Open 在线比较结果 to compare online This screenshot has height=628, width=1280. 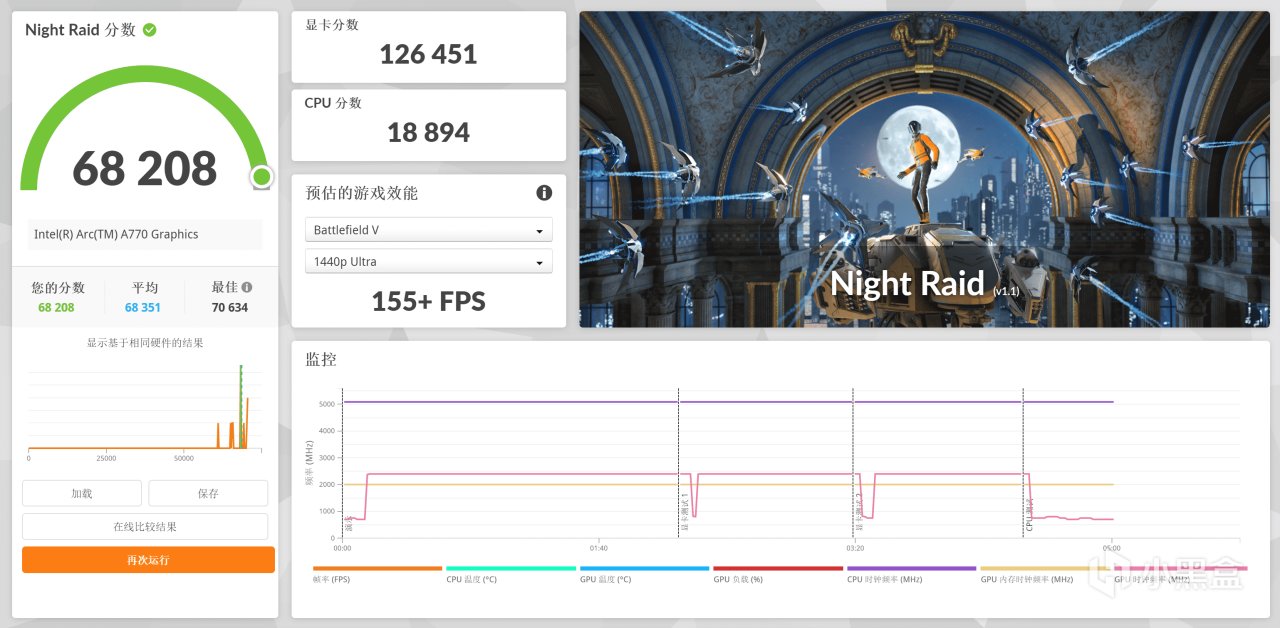[145, 526]
